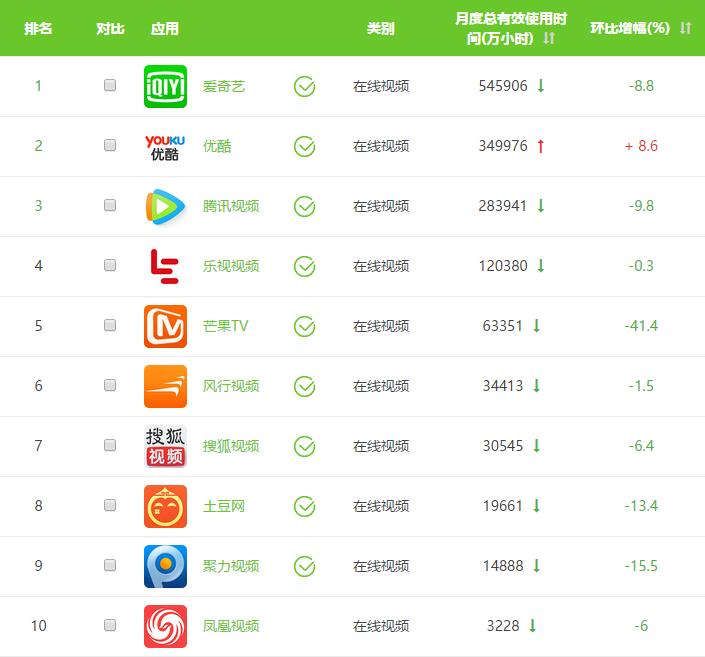Click the Tudou orange face icon
Viewport: 705px width, 657px height.
[165, 506]
